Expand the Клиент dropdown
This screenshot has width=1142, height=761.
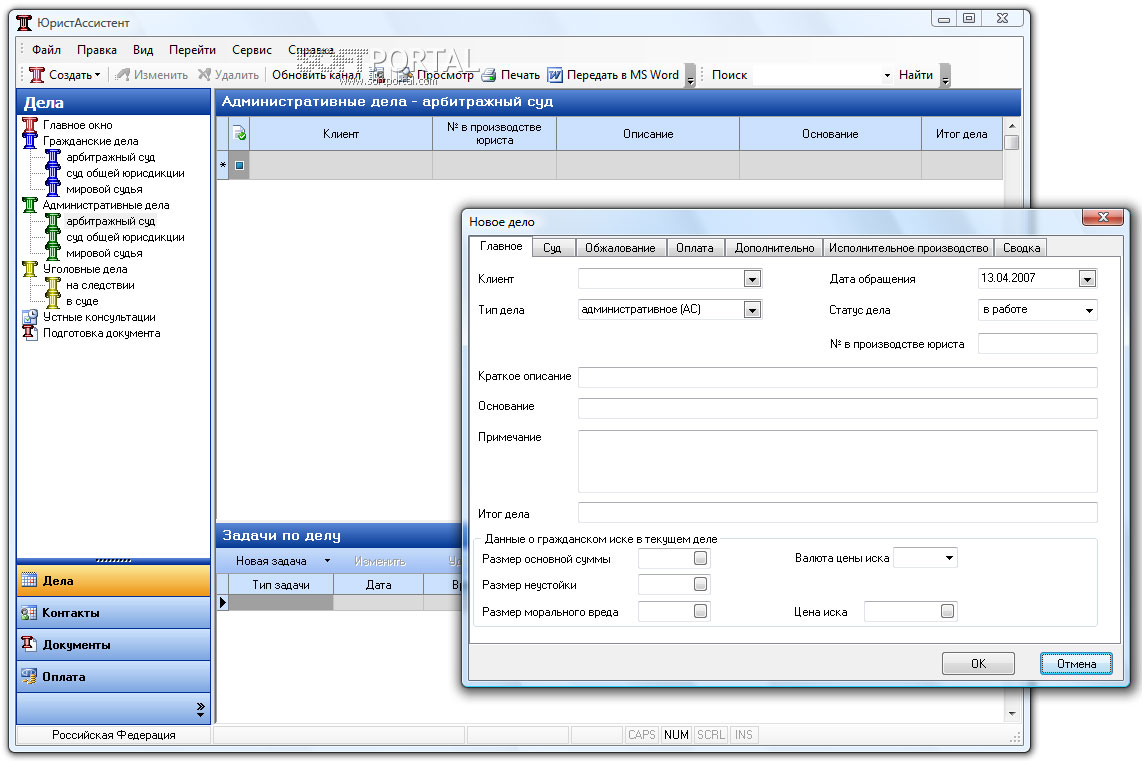tap(752, 280)
